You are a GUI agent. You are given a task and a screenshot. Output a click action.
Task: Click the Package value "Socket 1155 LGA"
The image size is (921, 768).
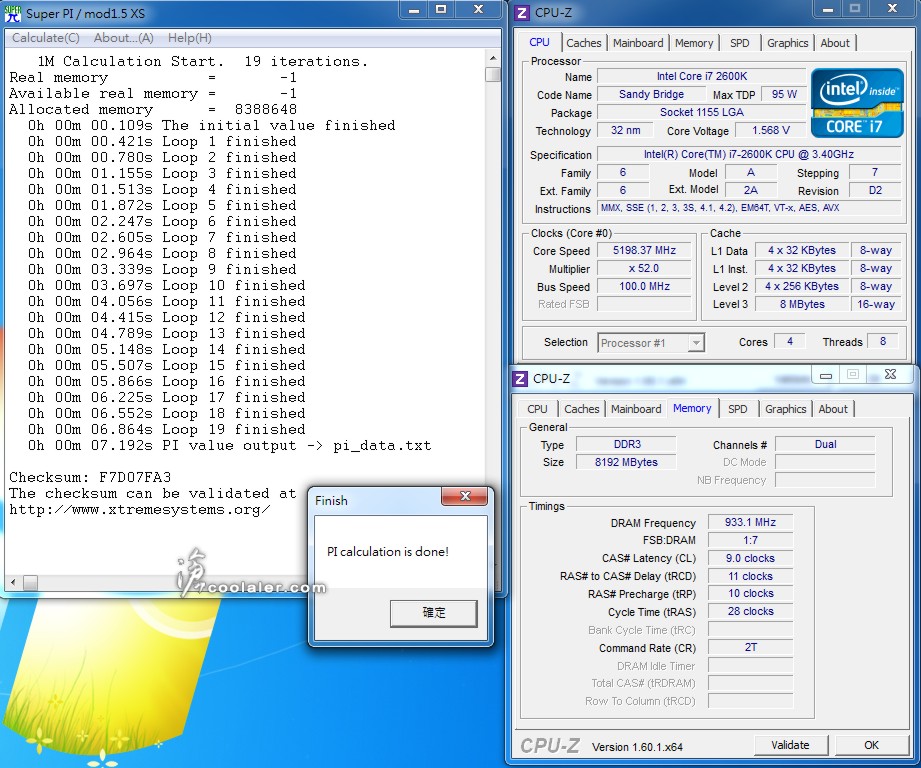[x=701, y=112]
